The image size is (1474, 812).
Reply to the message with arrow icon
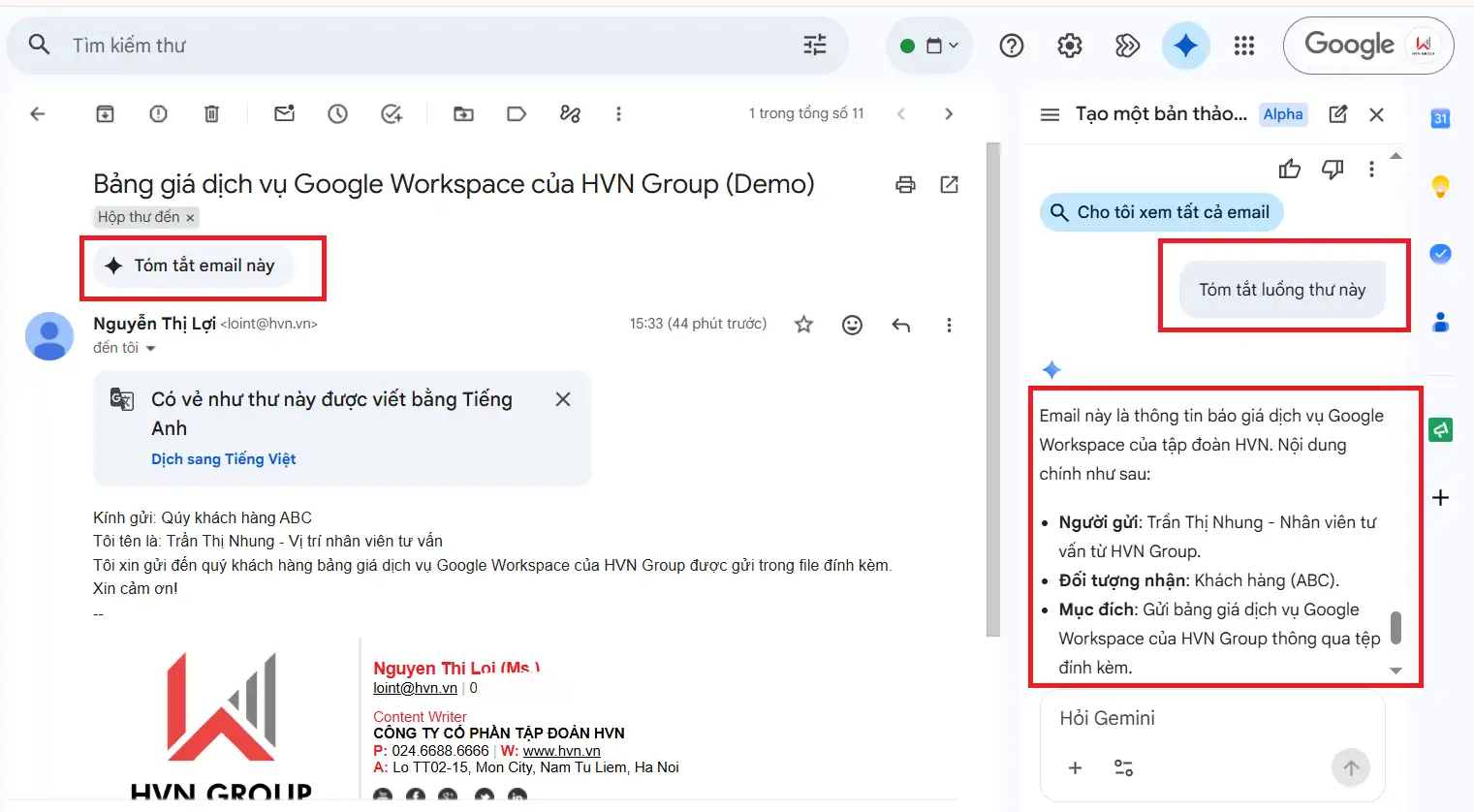(901, 325)
